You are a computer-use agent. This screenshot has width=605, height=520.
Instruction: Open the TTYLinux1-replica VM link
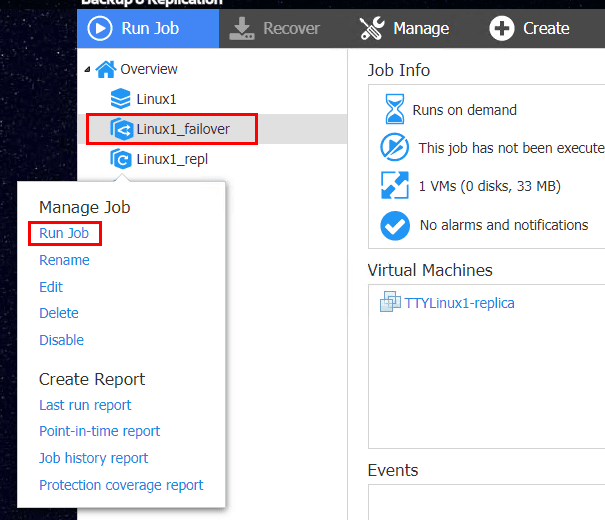(459, 303)
